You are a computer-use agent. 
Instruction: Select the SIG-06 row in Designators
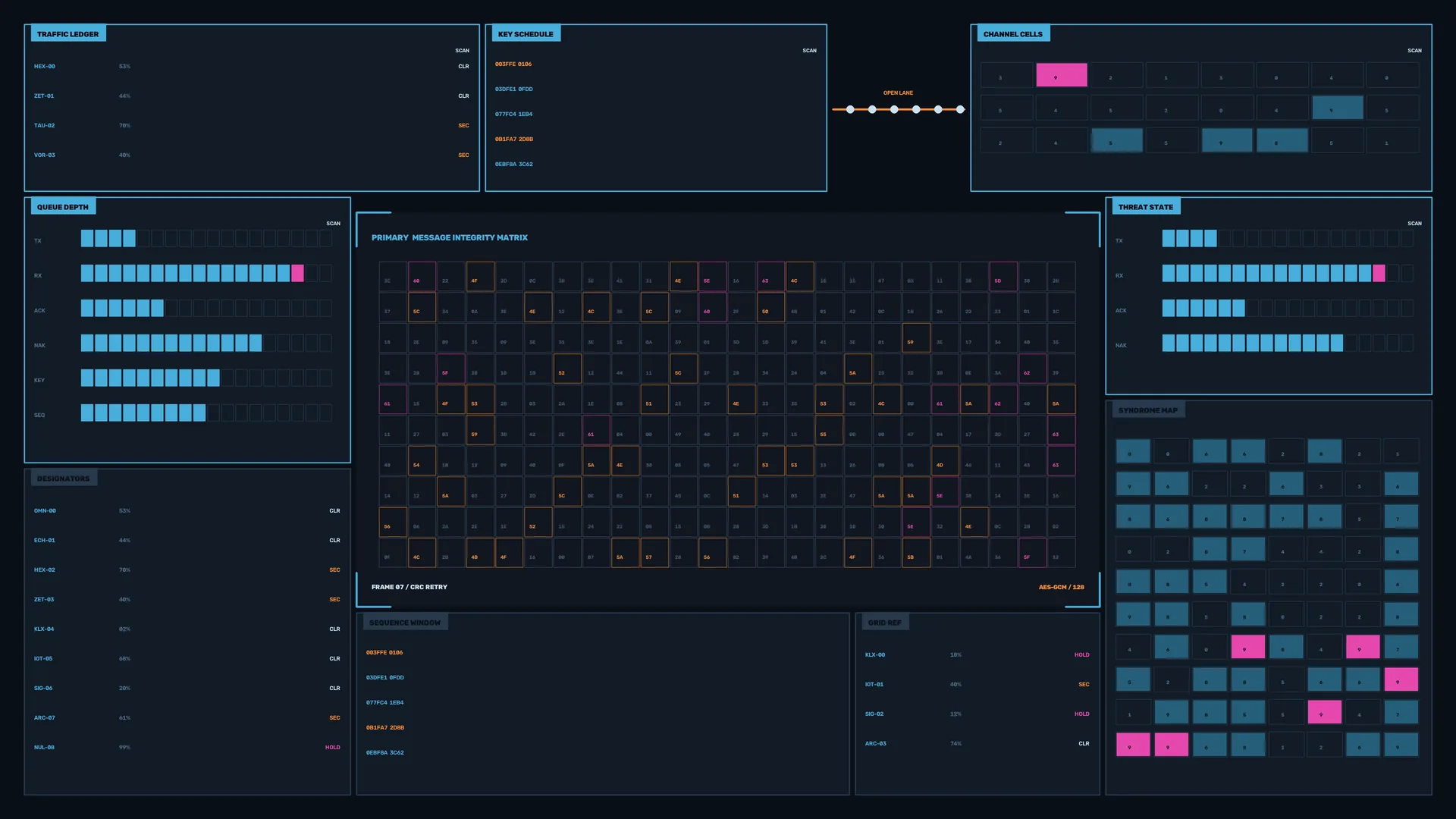(187, 689)
